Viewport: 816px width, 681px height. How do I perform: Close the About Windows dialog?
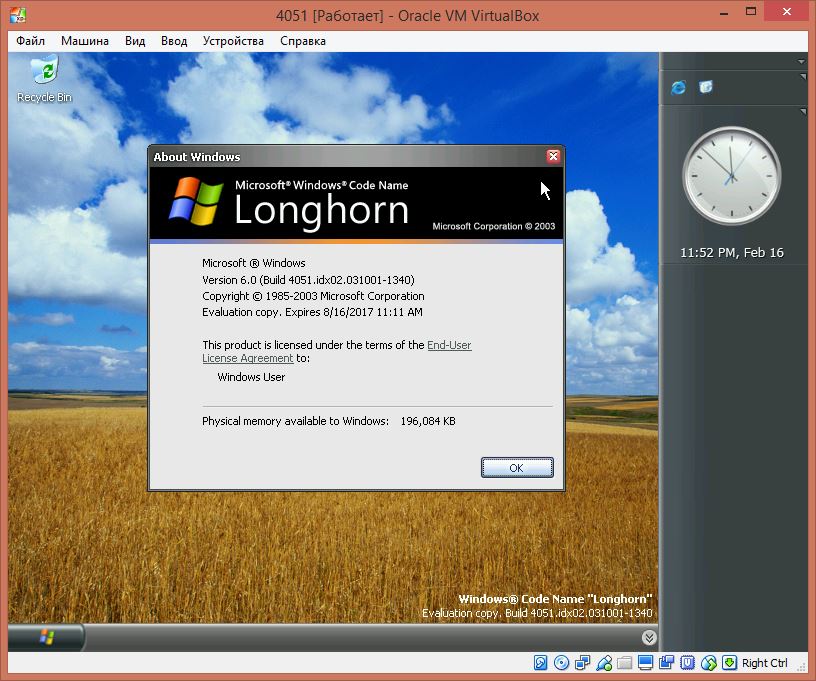(x=553, y=156)
